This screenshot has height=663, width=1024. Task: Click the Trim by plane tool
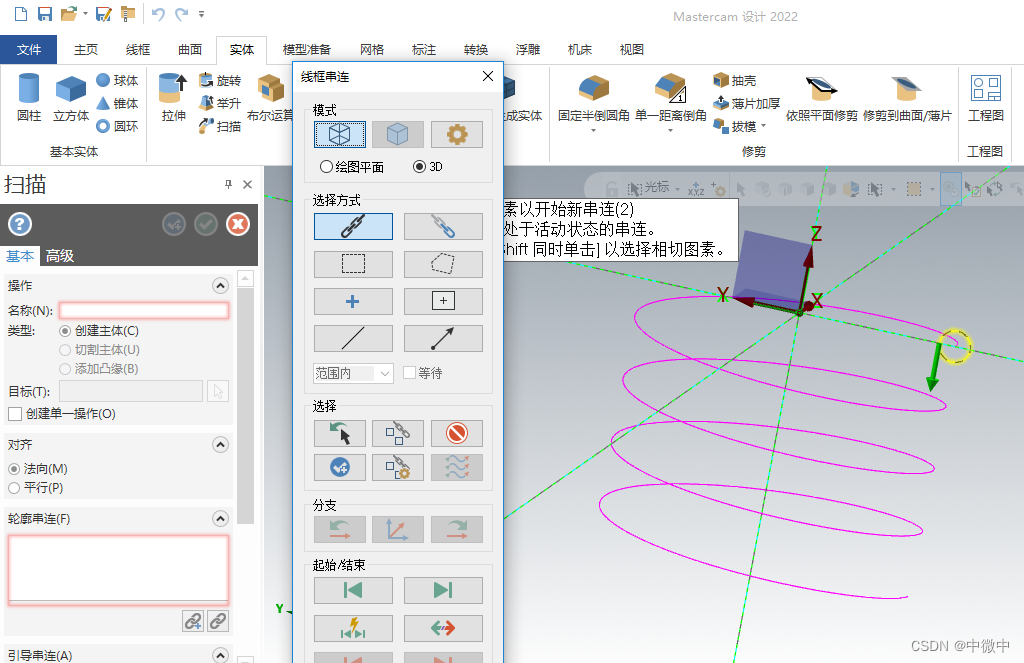tap(822, 99)
